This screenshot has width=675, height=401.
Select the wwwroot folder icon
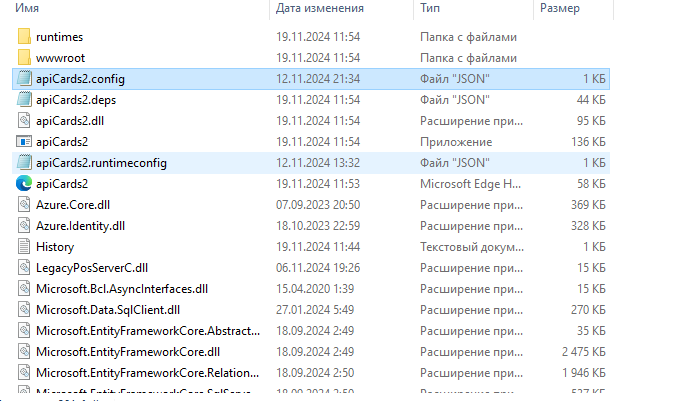24,58
